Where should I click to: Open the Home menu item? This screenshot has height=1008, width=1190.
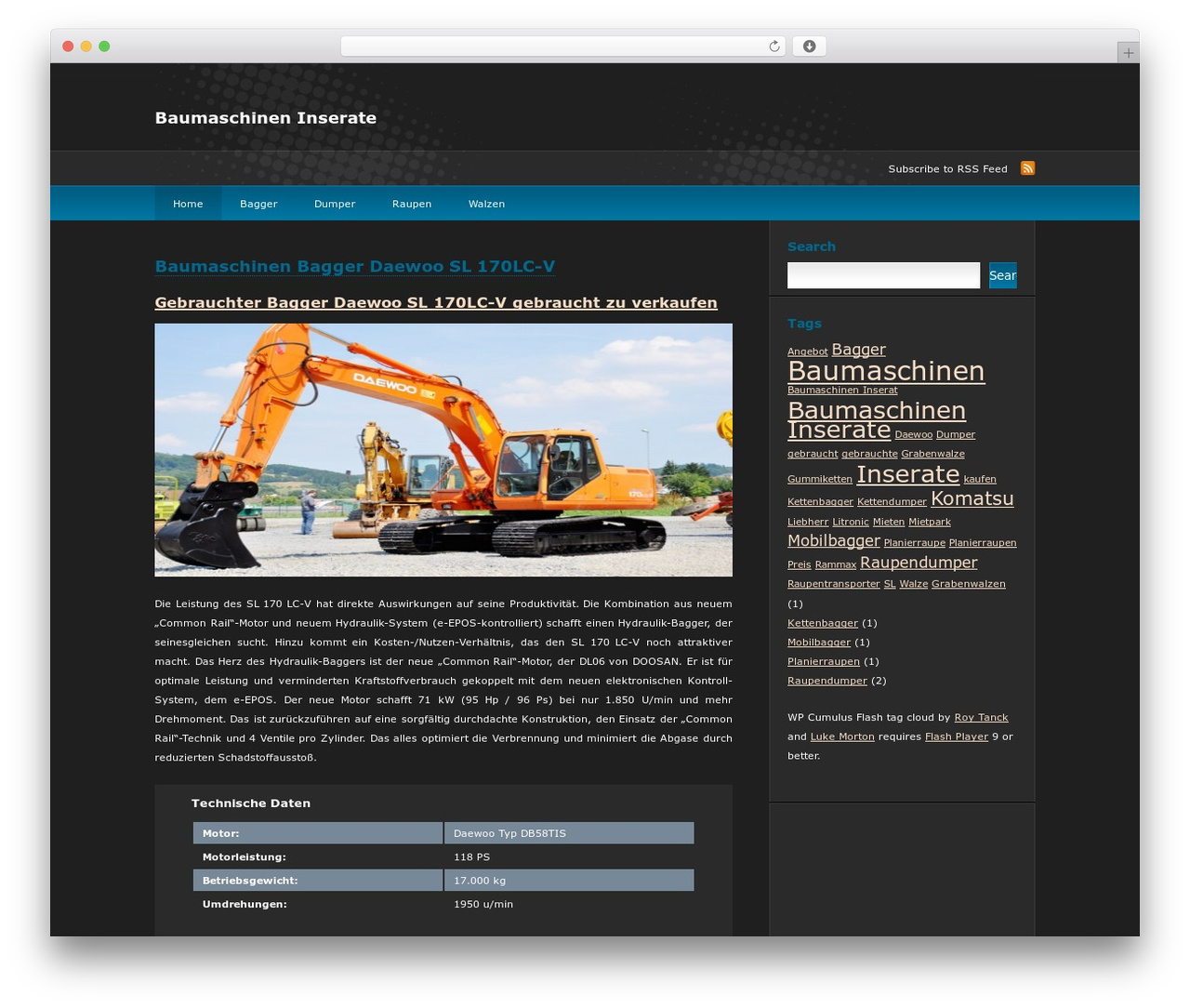[x=188, y=204]
